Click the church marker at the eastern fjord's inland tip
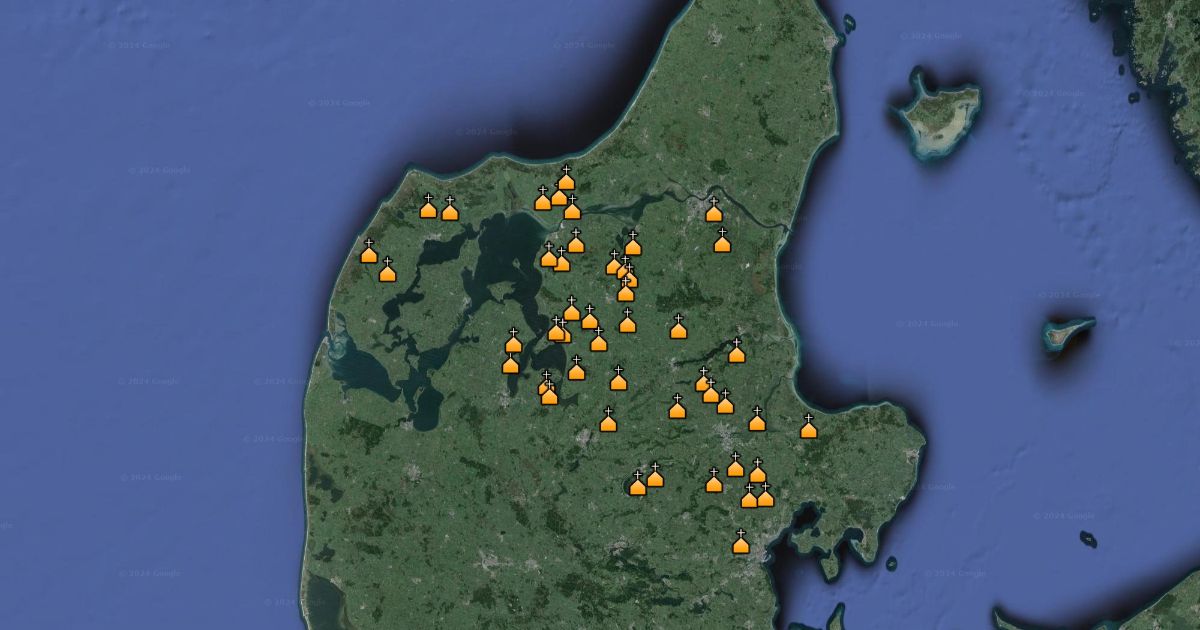The width and height of the screenshot is (1200, 630). point(737,351)
